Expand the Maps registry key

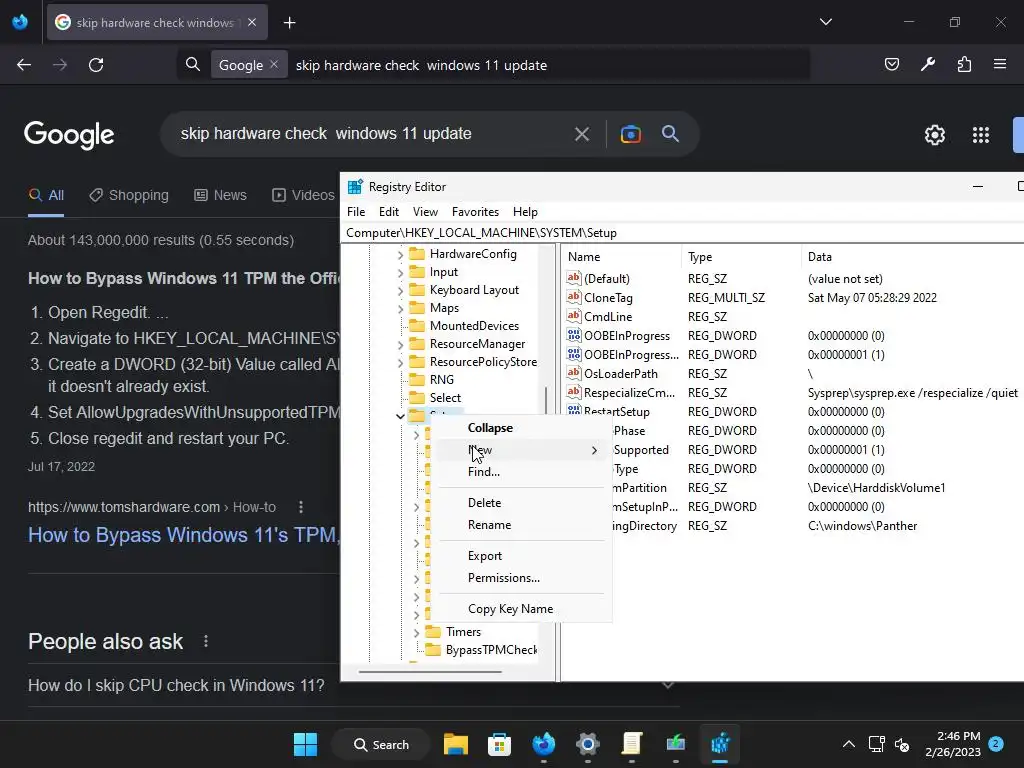click(x=400, y=308)
